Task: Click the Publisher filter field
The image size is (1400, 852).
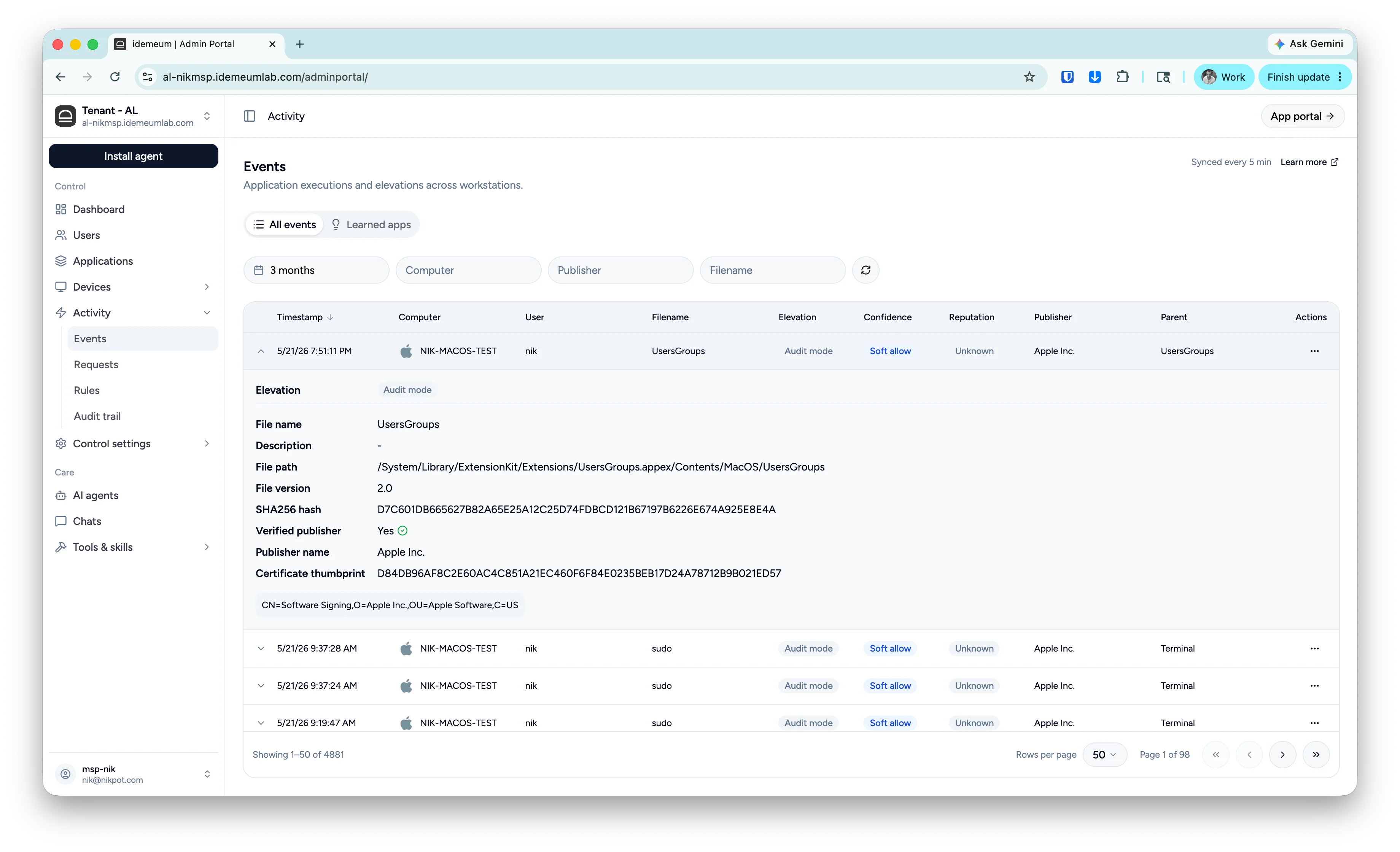Action: [620, 270]
